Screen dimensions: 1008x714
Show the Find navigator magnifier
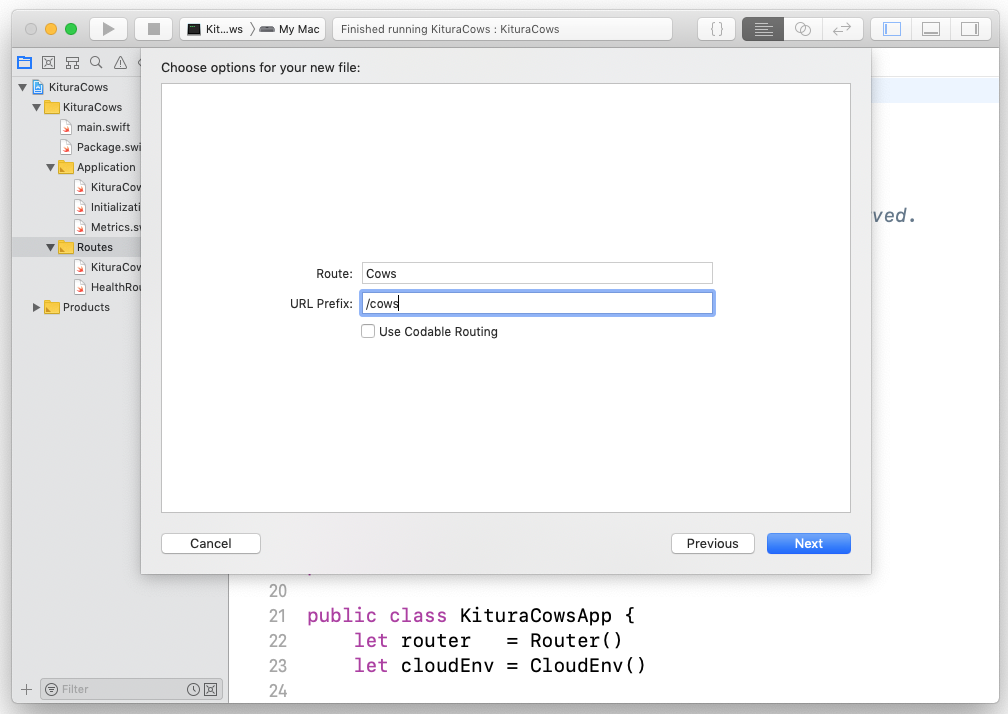tap(96, 62)
